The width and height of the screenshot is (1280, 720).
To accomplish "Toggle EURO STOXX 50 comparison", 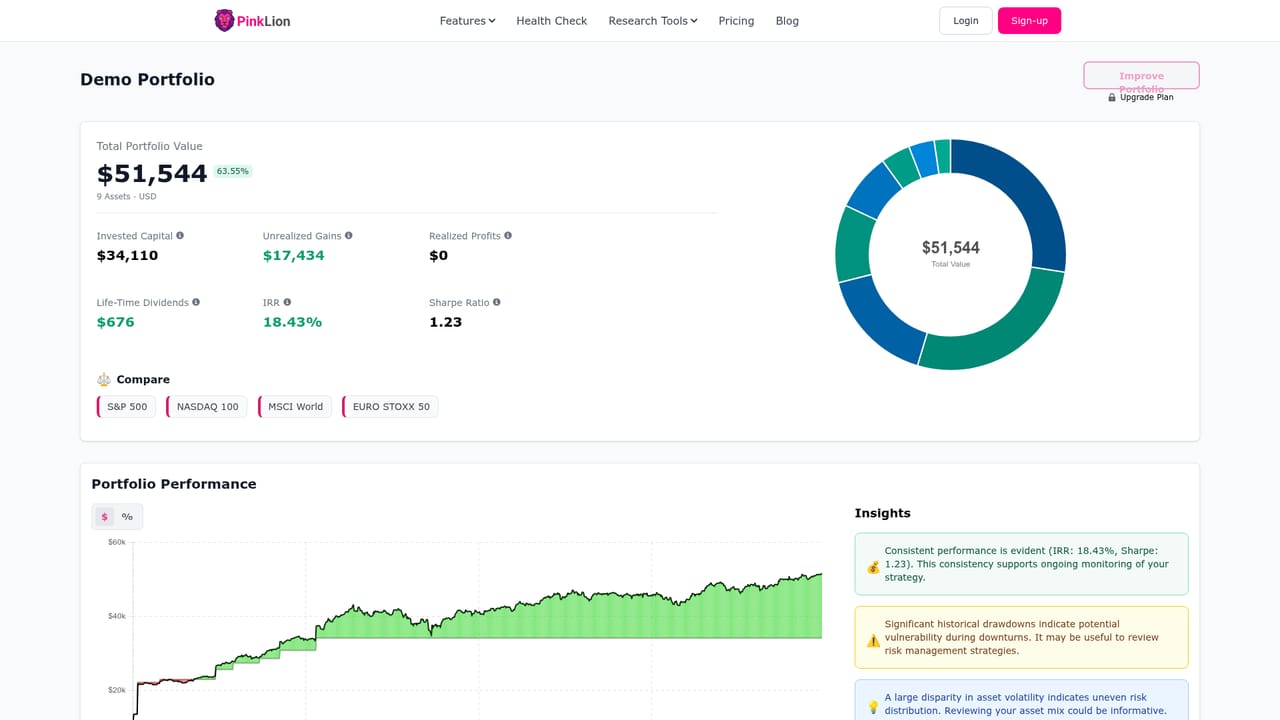I will click(x=390, y=407).
